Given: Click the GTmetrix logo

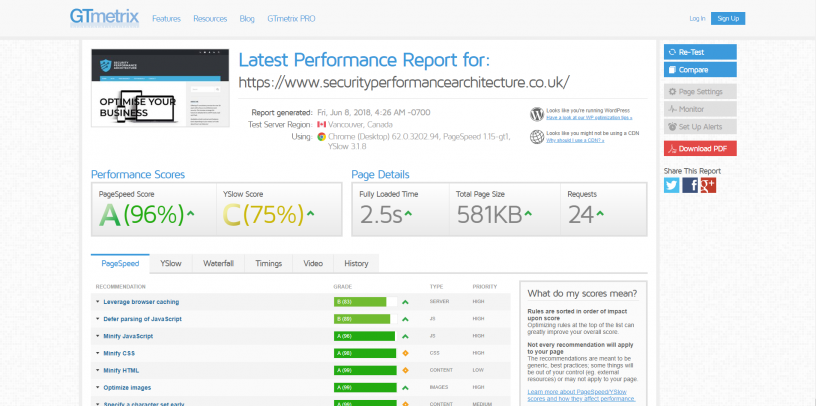Looking at the screenshot, I should pyautogui.click(x=105, y=18).
